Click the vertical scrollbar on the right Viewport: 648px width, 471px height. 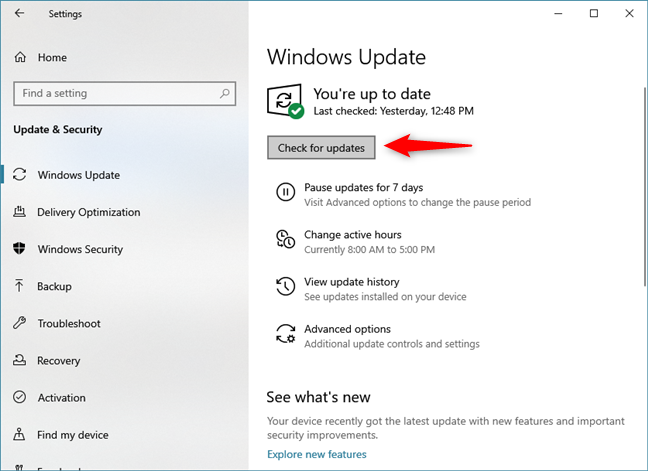pos(645,186)
